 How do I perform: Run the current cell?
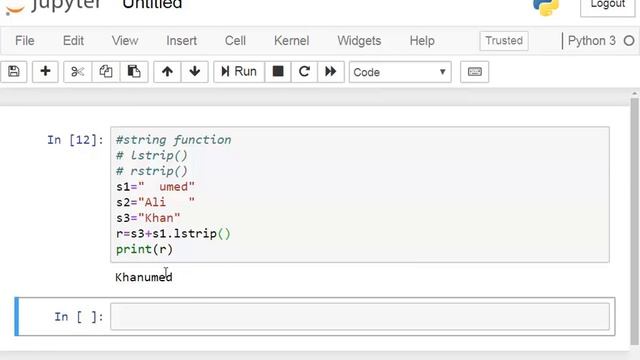coord(239,72)
